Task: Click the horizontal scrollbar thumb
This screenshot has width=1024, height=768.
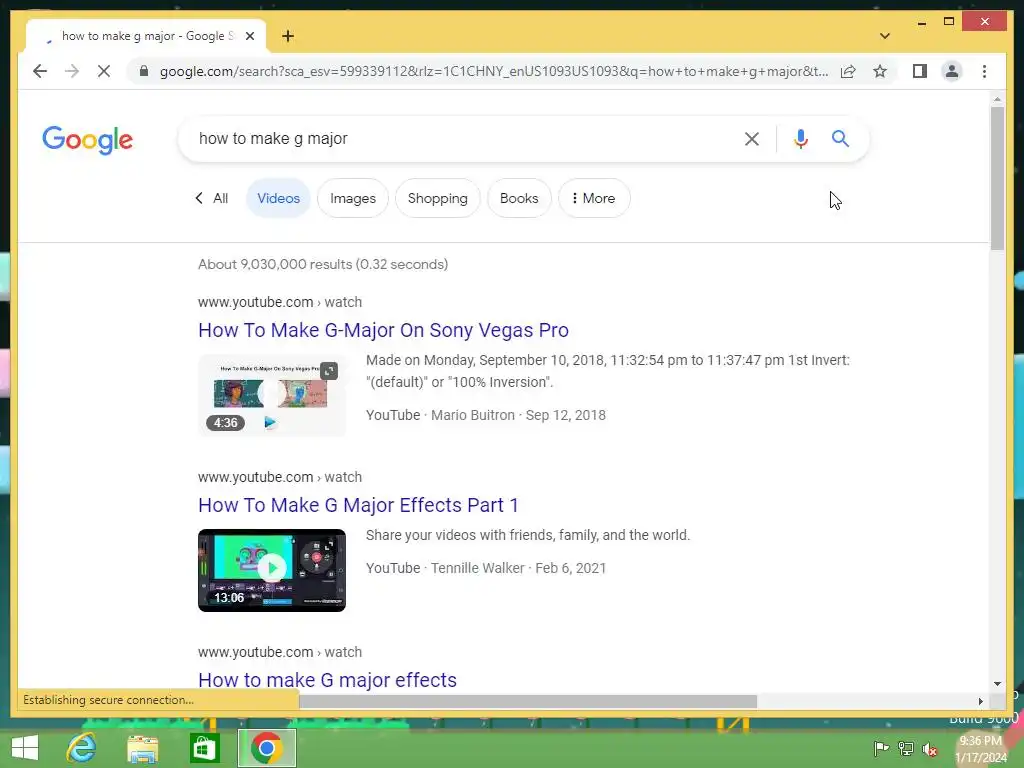Action: point(528,701)
